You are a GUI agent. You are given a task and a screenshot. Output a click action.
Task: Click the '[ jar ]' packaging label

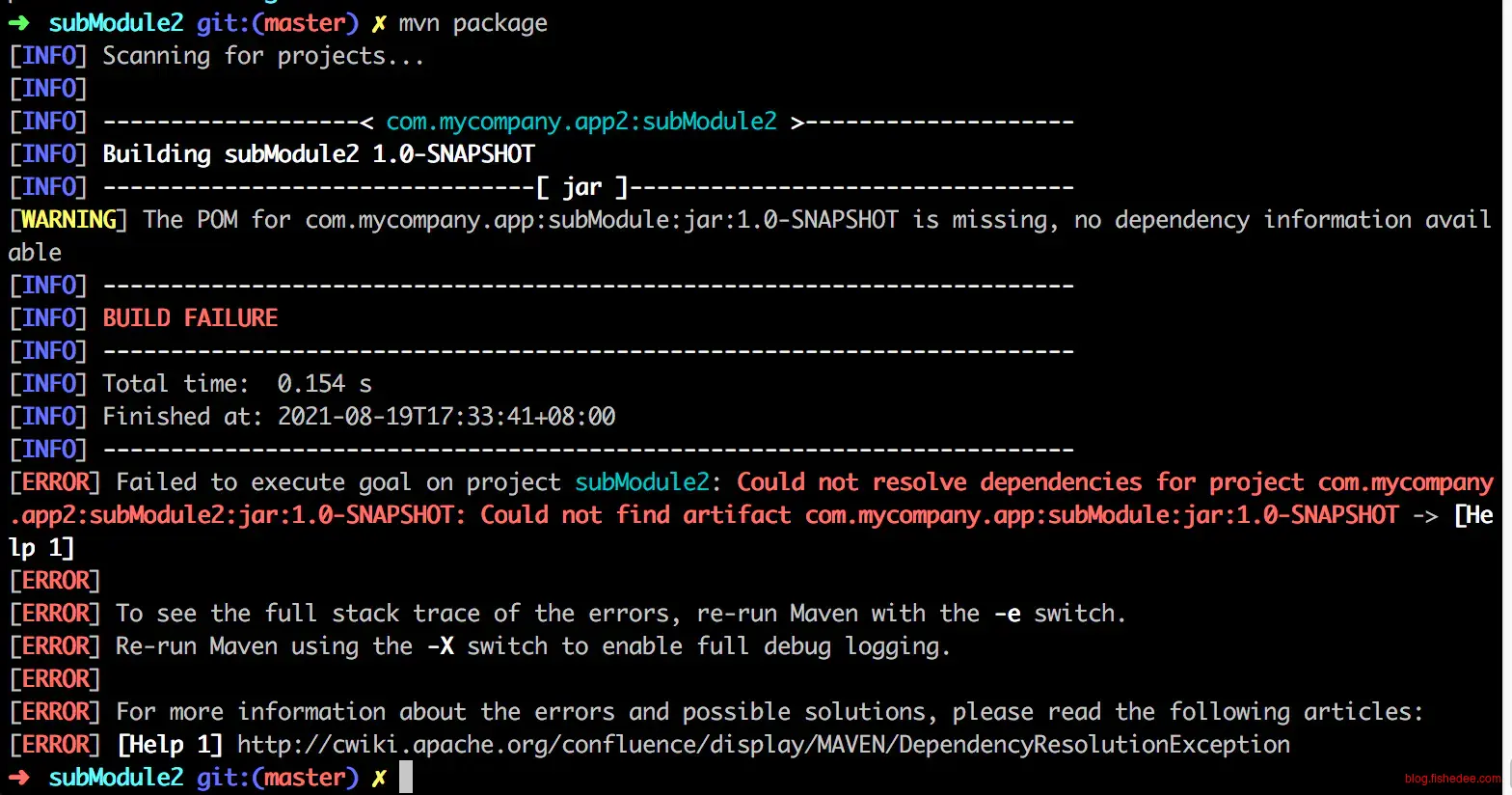tap(582, 187)
